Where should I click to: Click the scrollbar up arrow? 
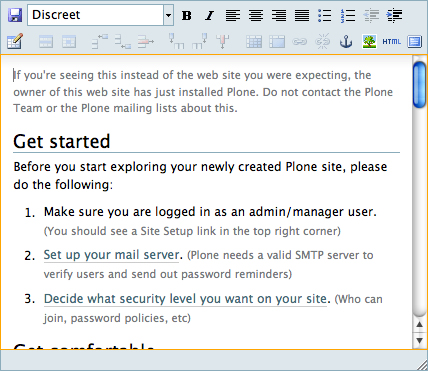pyautogui.click(x=420, y=324)
